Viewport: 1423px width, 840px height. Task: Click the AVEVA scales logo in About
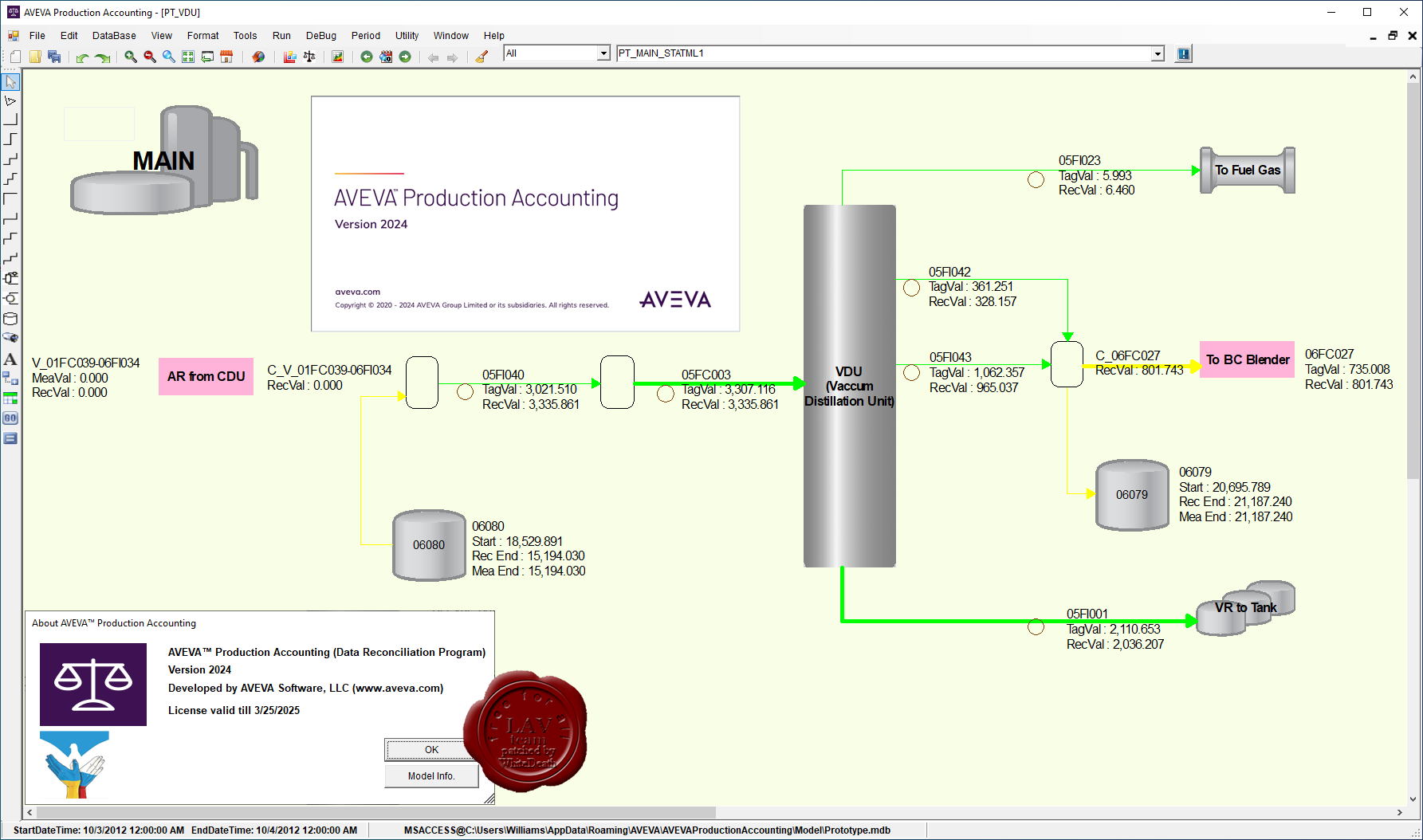[x=93, y=685]
